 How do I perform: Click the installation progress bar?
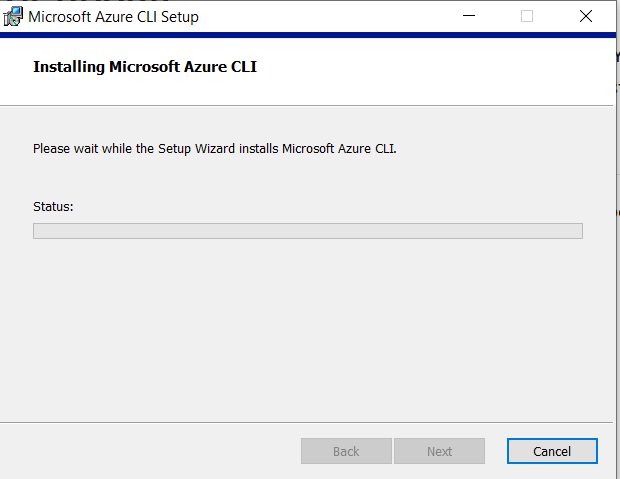tap(308, 231)
